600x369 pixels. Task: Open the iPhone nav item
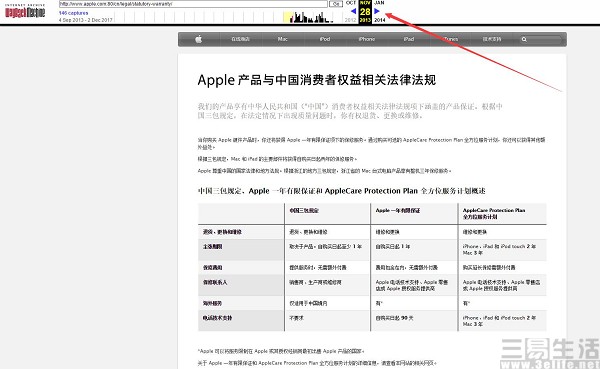coord(367,39)
